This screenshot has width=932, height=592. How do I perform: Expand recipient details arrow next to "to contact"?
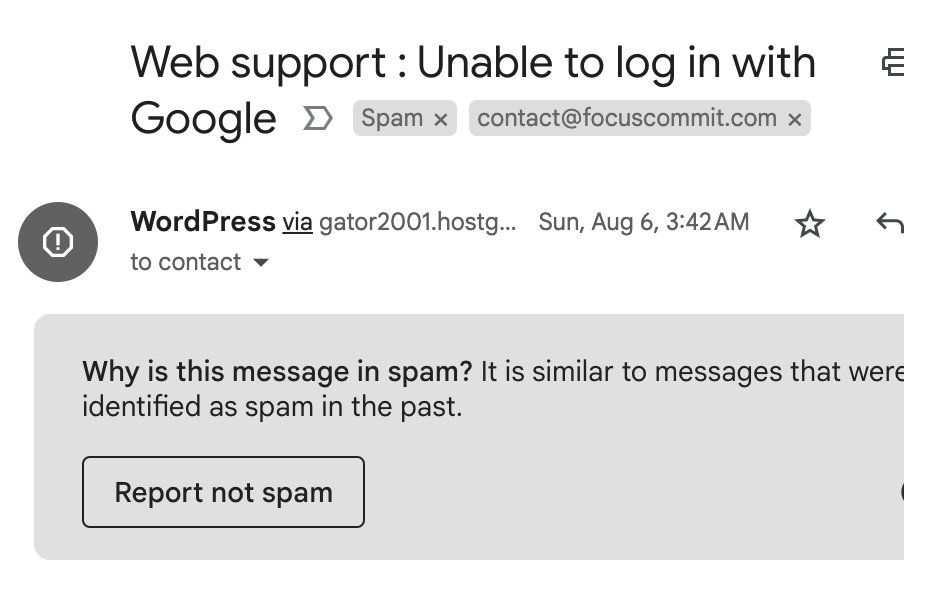(x=261, y=263)
